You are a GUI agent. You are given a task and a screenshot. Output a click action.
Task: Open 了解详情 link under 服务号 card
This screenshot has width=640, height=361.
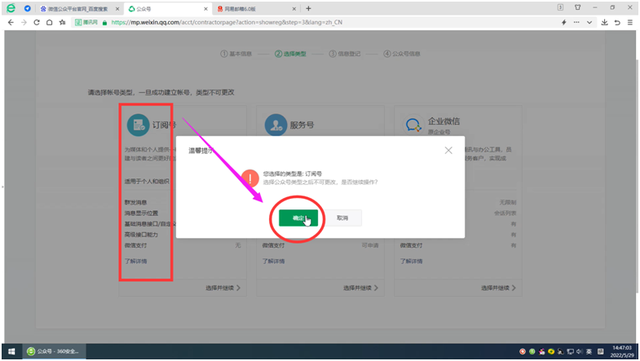tap(273, 261)
